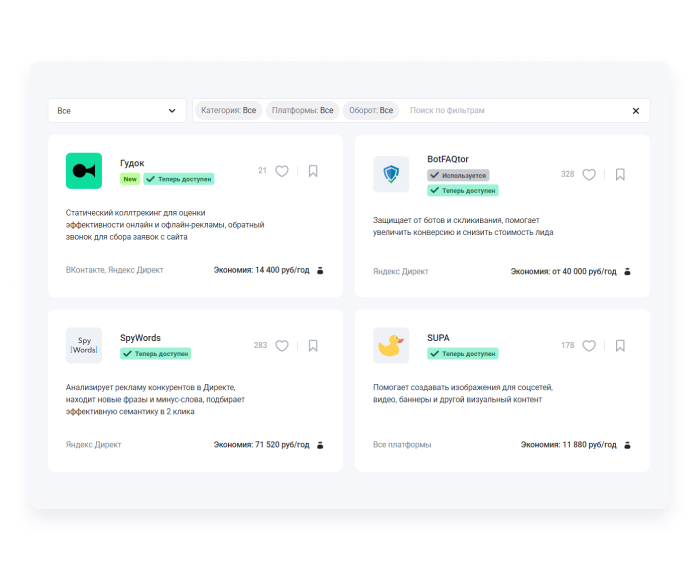Click the New badge on Гудок
The width and height of the screenshot is (700, 571).
[x=130, y=179]
